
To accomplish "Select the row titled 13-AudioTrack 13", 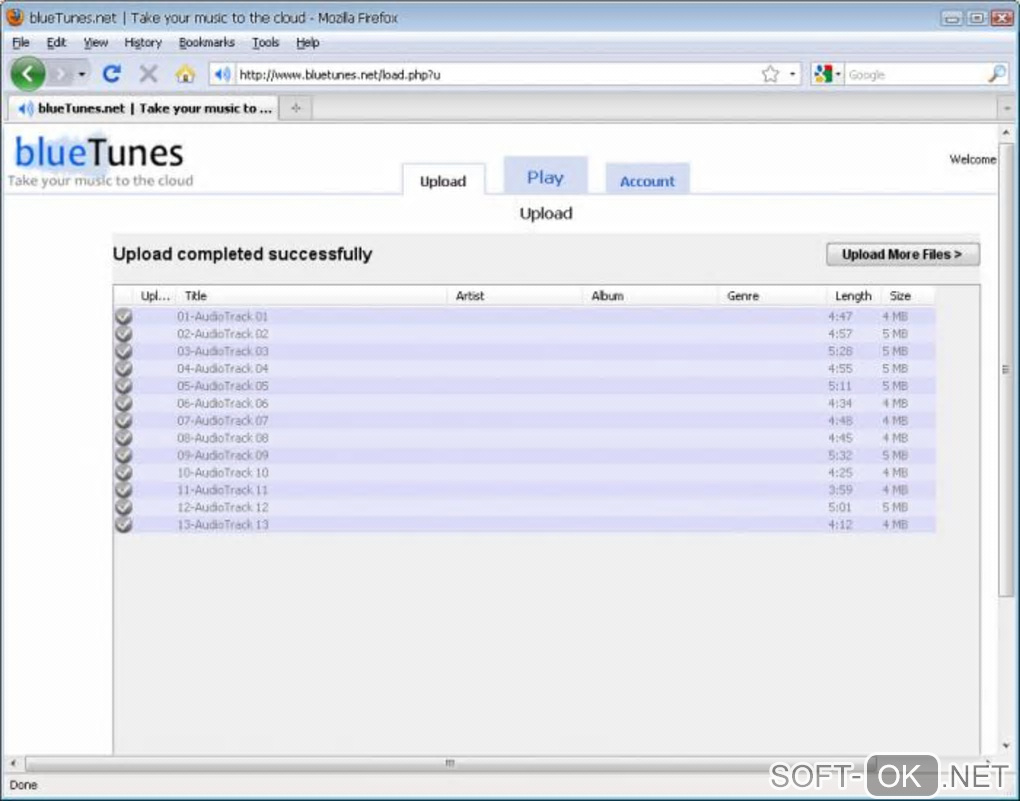I will (x=525, y=524).
